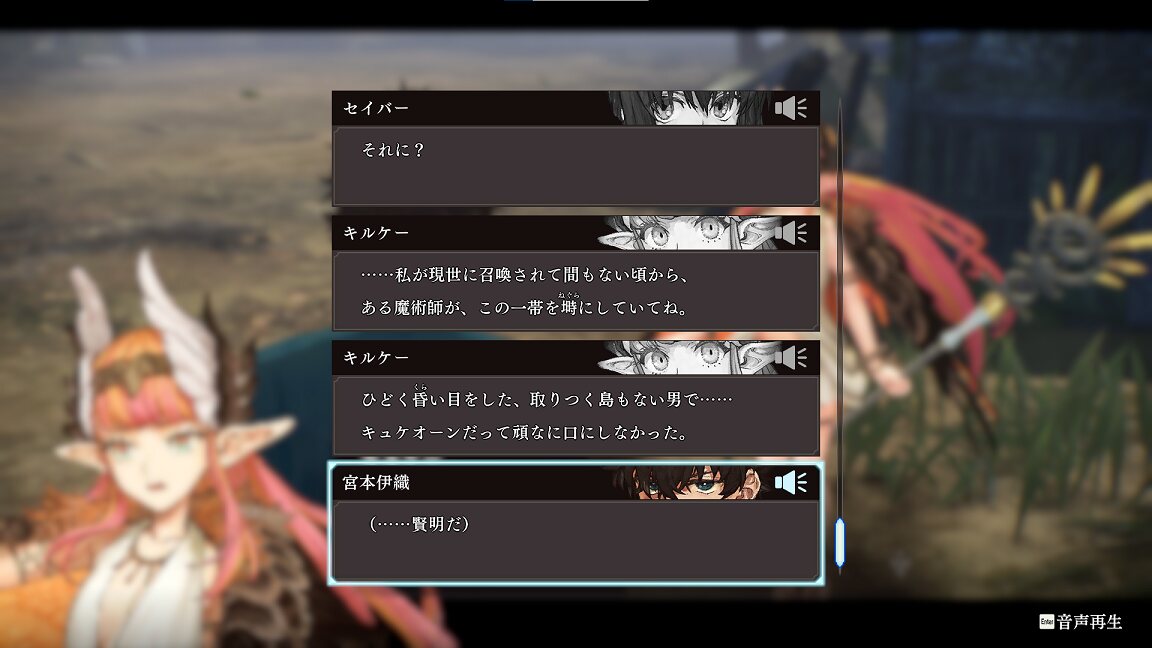Click the 音声再生 button

[x=1081, y=622]
